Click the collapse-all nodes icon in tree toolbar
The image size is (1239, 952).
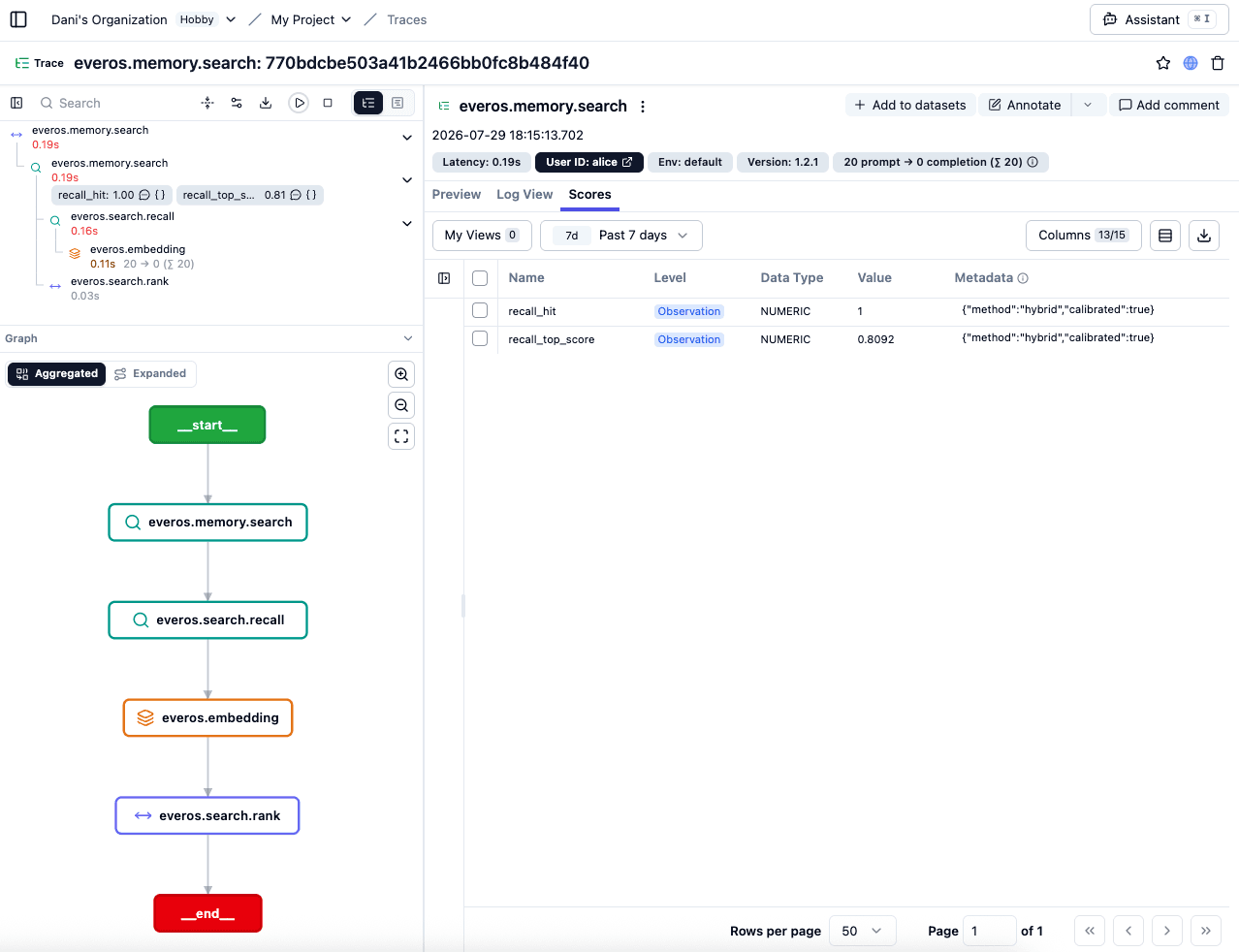click(x=207, y=103)
